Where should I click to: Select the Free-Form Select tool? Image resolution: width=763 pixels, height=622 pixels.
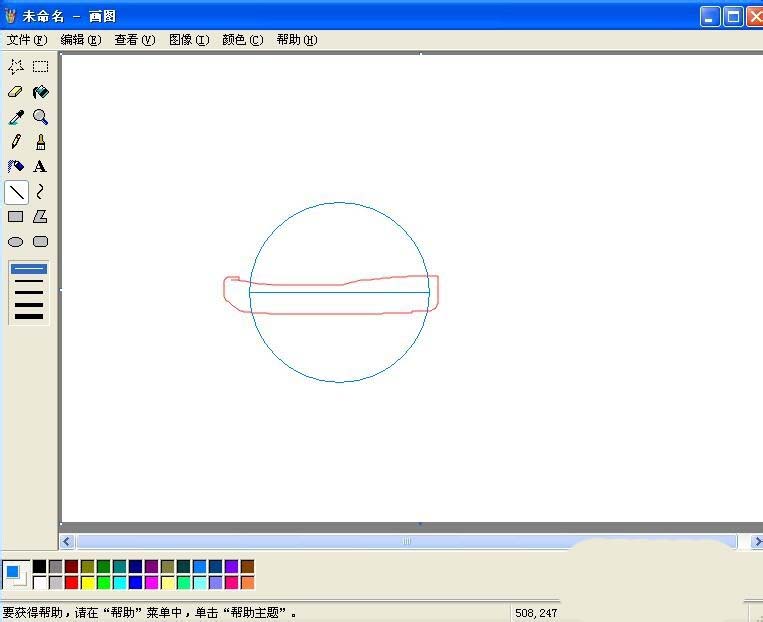[x=16, y=67]
